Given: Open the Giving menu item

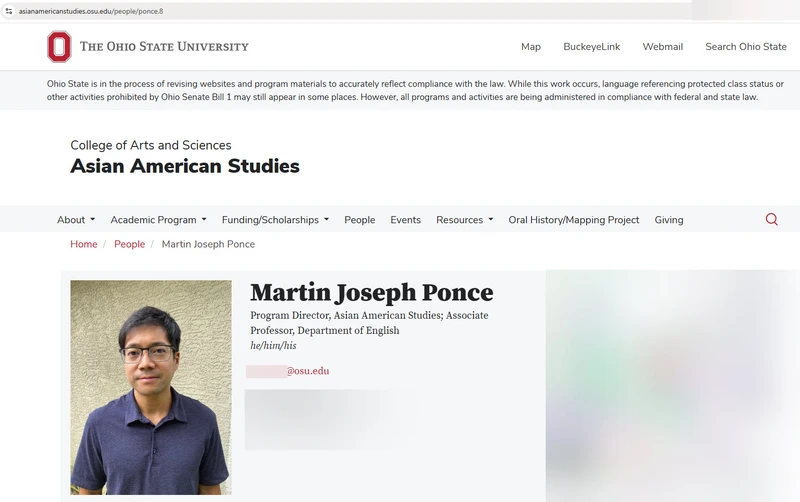Looking at the screenshot, I should point(669,220).
